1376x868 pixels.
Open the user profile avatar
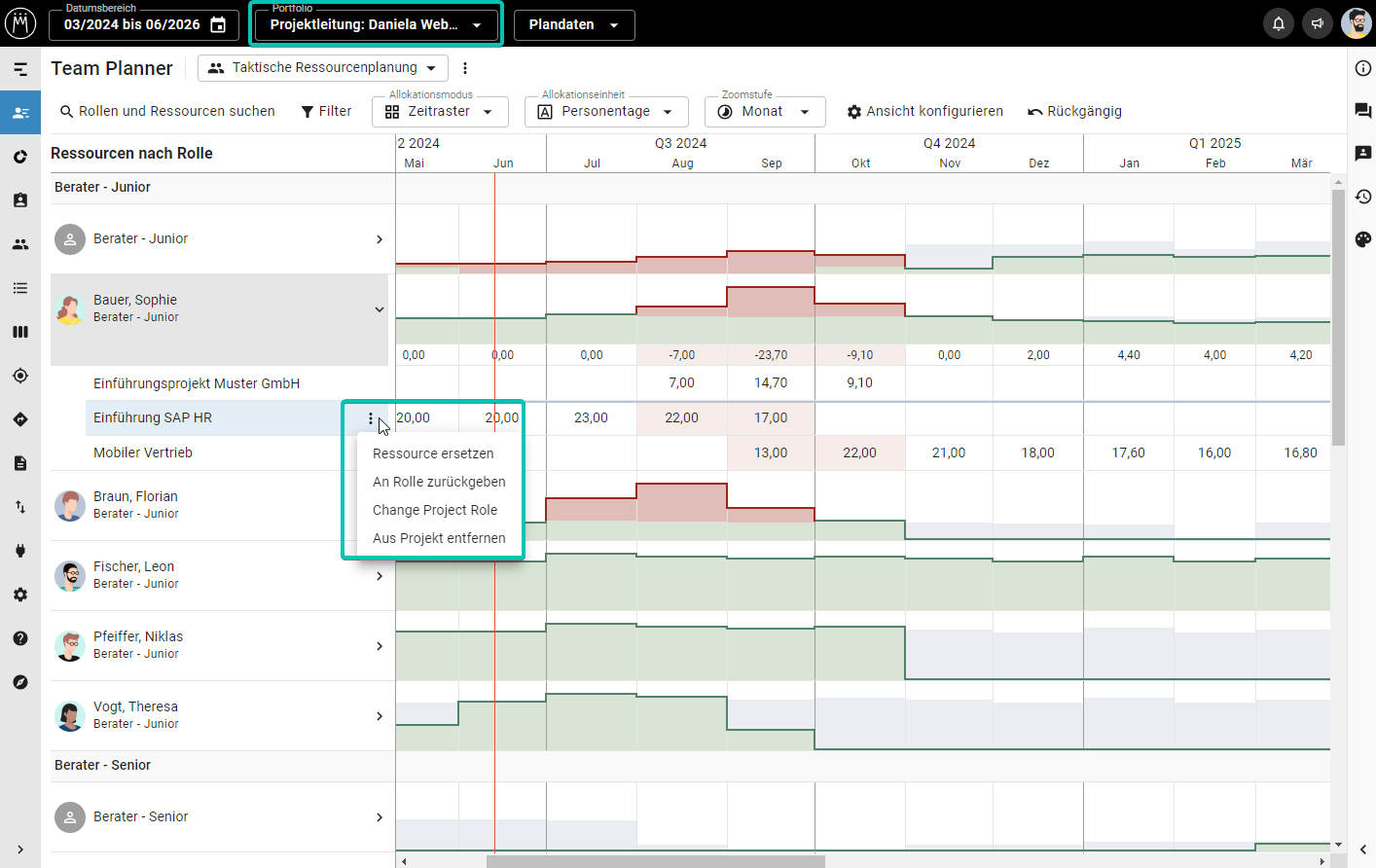point(1357,23)
